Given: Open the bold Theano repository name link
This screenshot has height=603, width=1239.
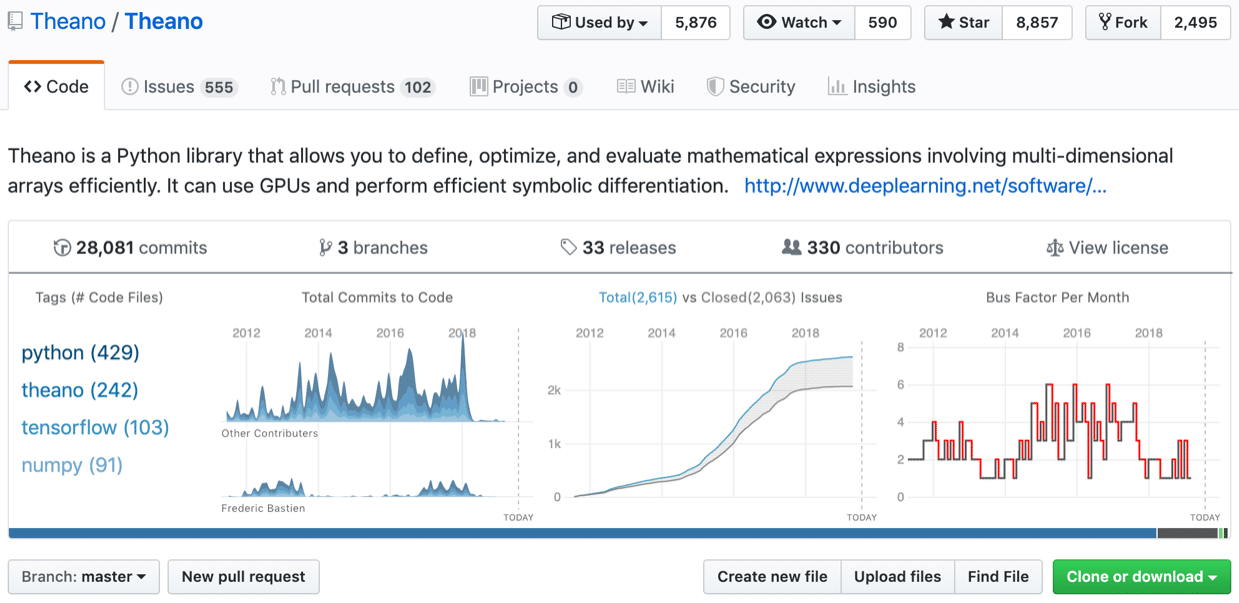Looking at the screenshot, I should point(164,22).
